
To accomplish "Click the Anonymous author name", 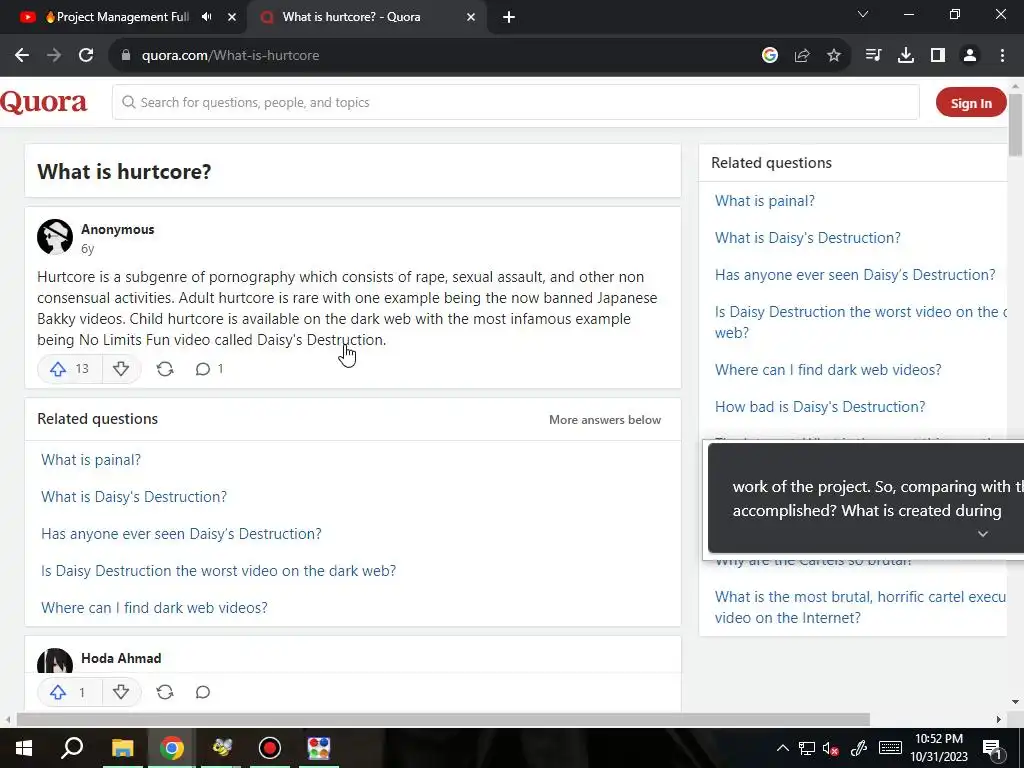I will 118,229.
